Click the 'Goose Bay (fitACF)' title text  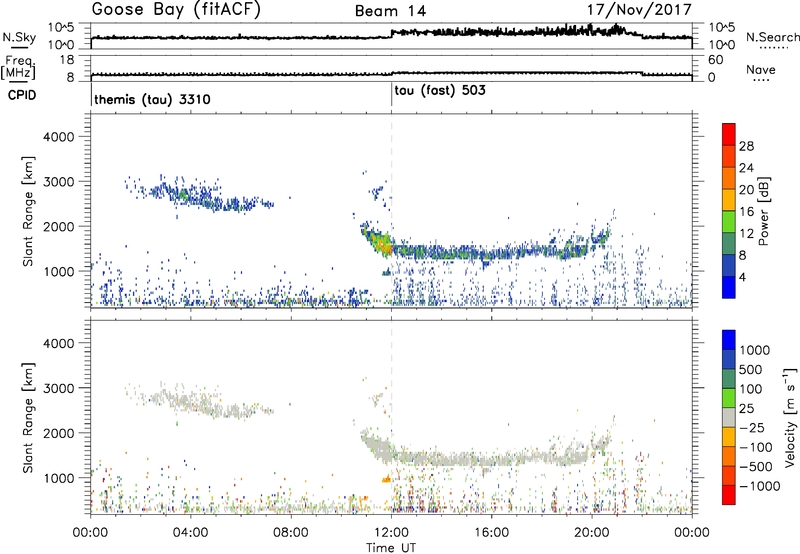[176, 10]
